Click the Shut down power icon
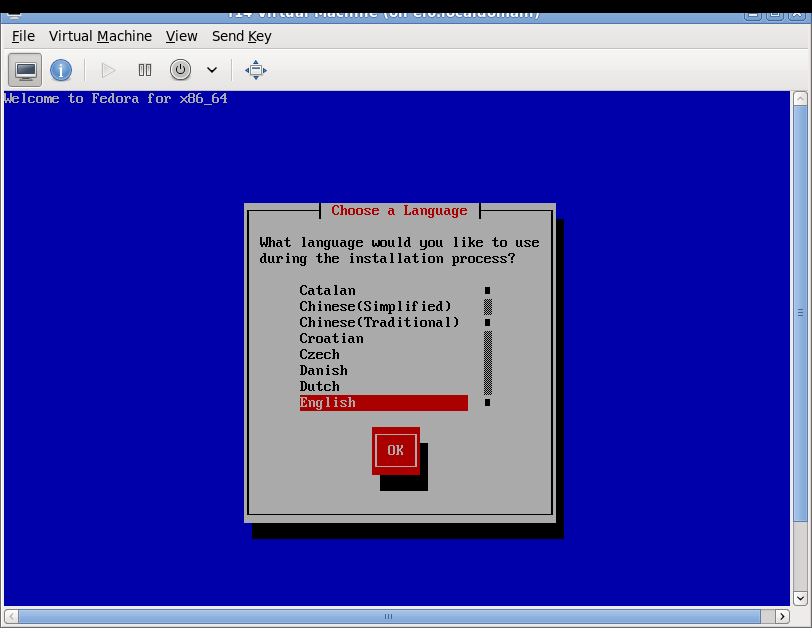812x628 pixels. click(x=180, y=70)
